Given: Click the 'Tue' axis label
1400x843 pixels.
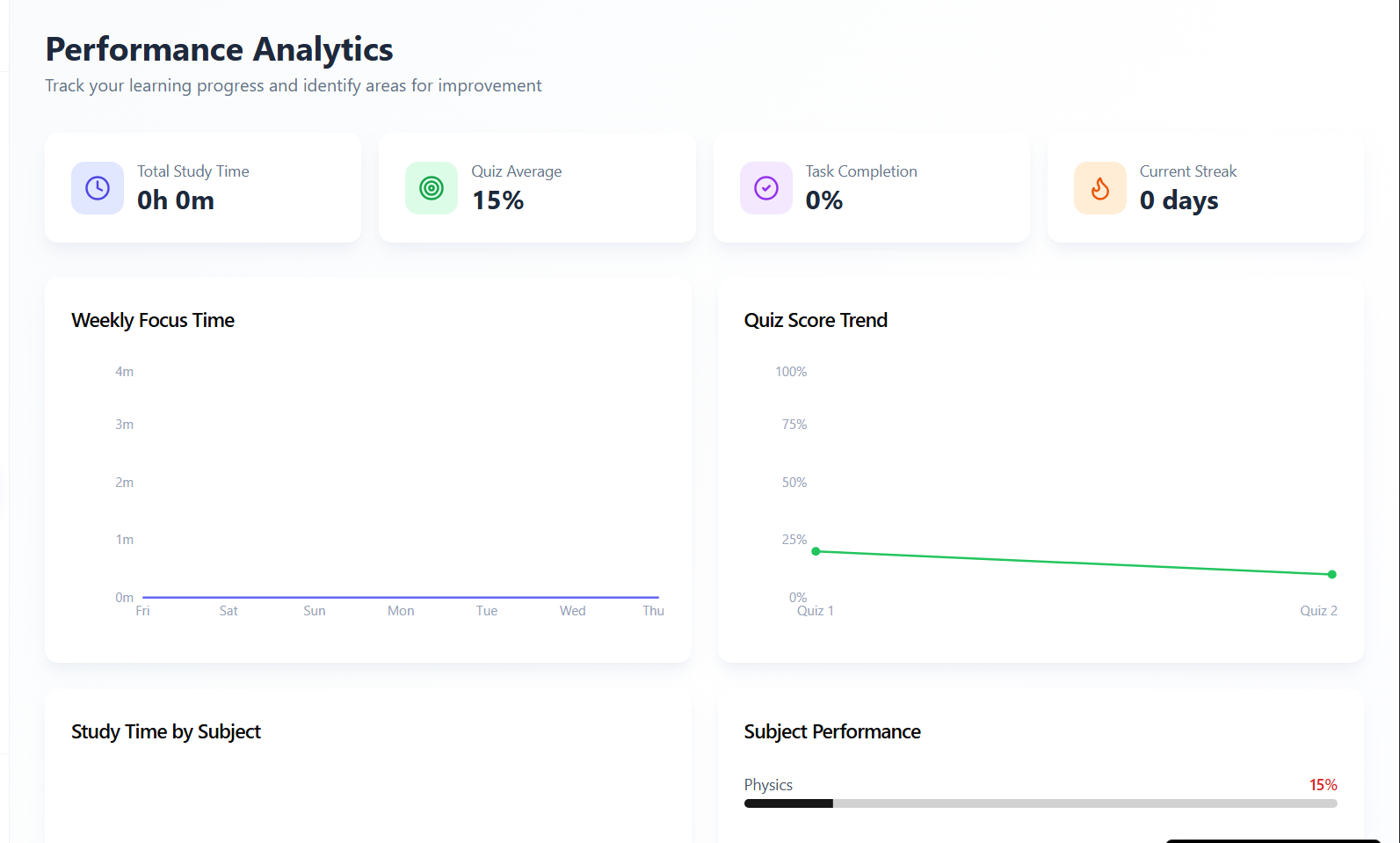Looking at the screenshot, I should [x=487, y=611].
